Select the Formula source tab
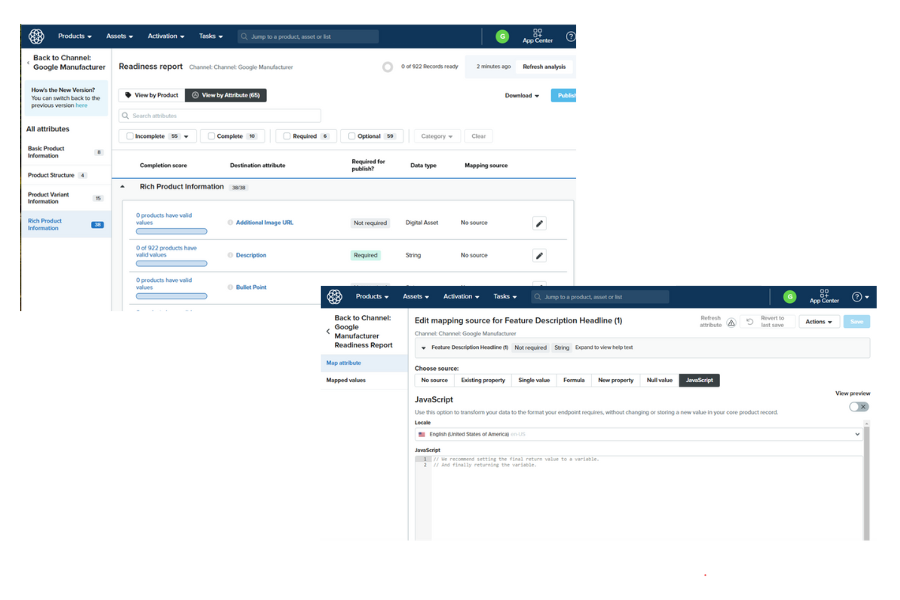 [574, 380]
